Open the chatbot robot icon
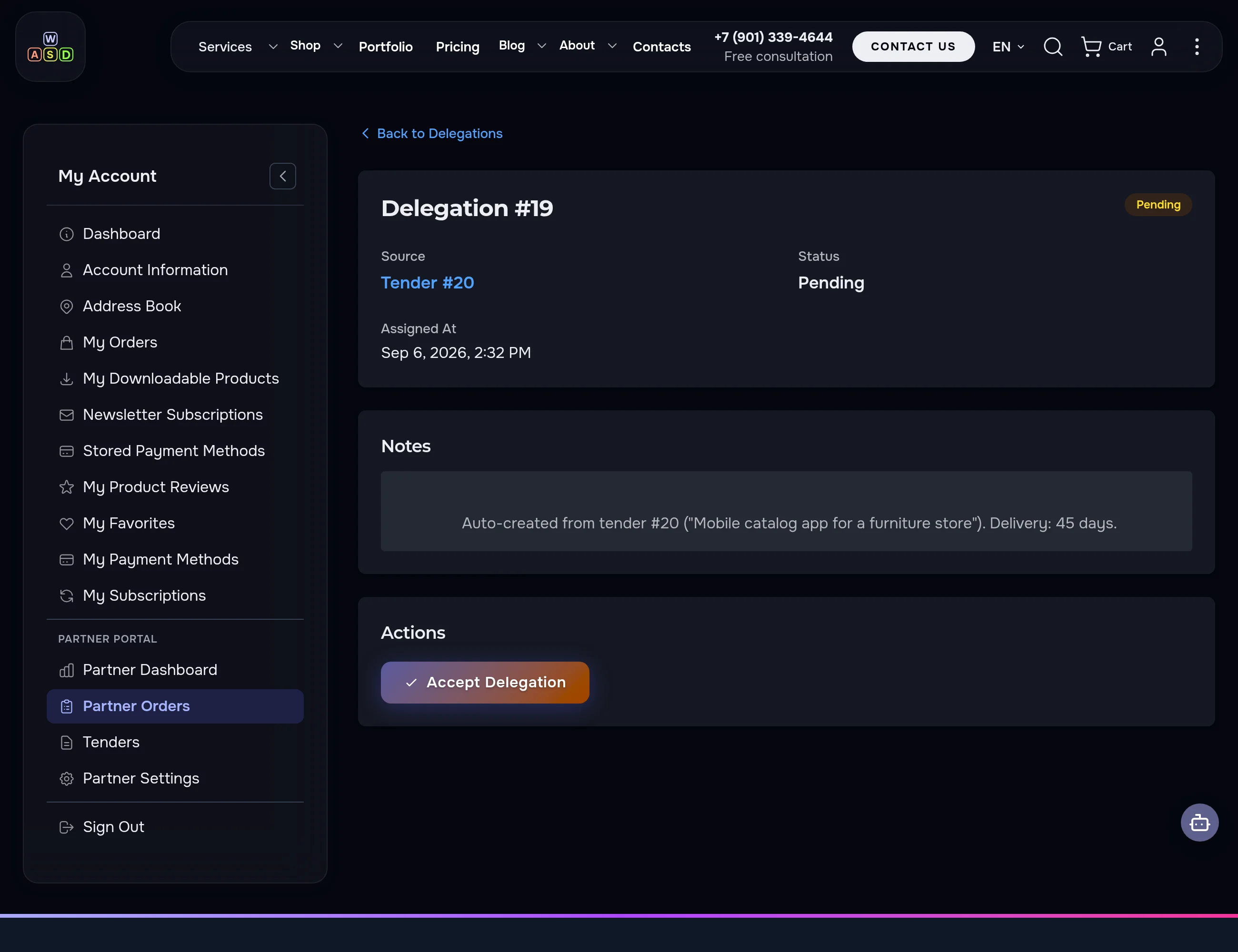This screenshot has width=1238, height=952. pos(1199,822)
